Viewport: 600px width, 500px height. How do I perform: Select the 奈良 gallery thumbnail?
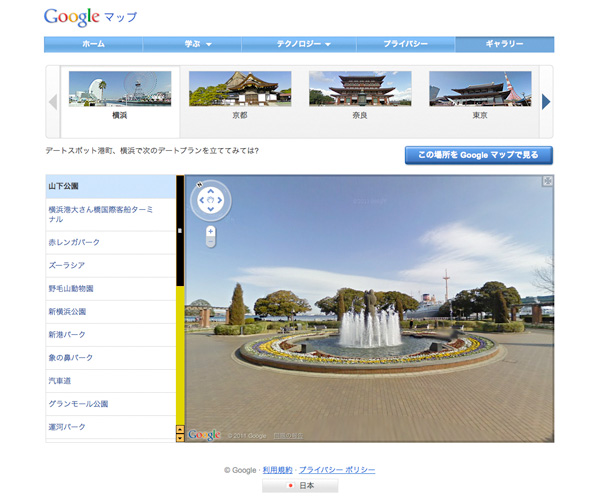[x=360, y=95]
